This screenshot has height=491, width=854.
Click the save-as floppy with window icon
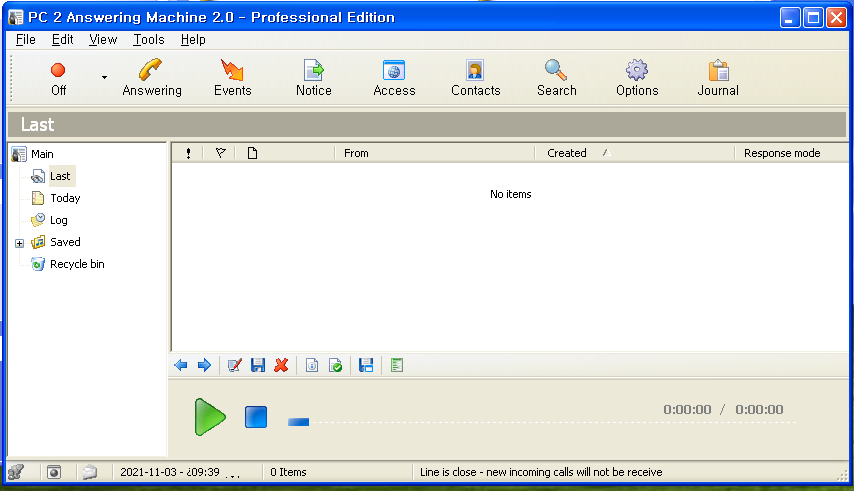point(366,365)
